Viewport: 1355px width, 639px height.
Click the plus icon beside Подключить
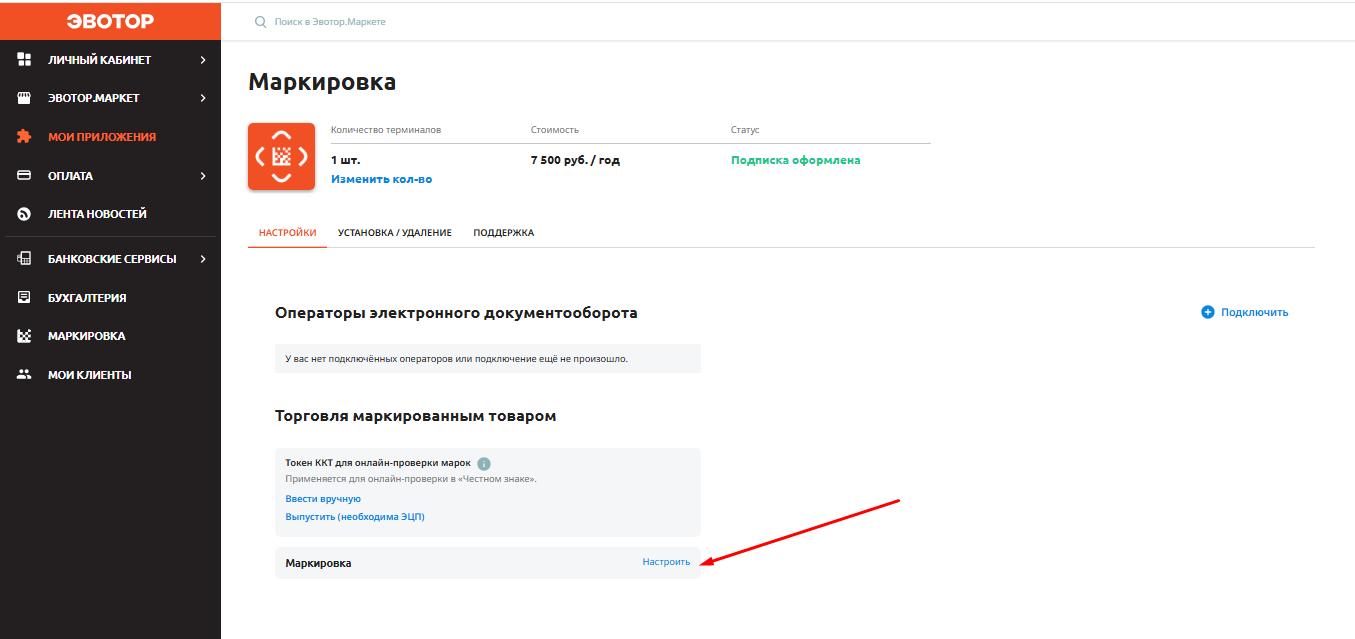click(1207, 312)
